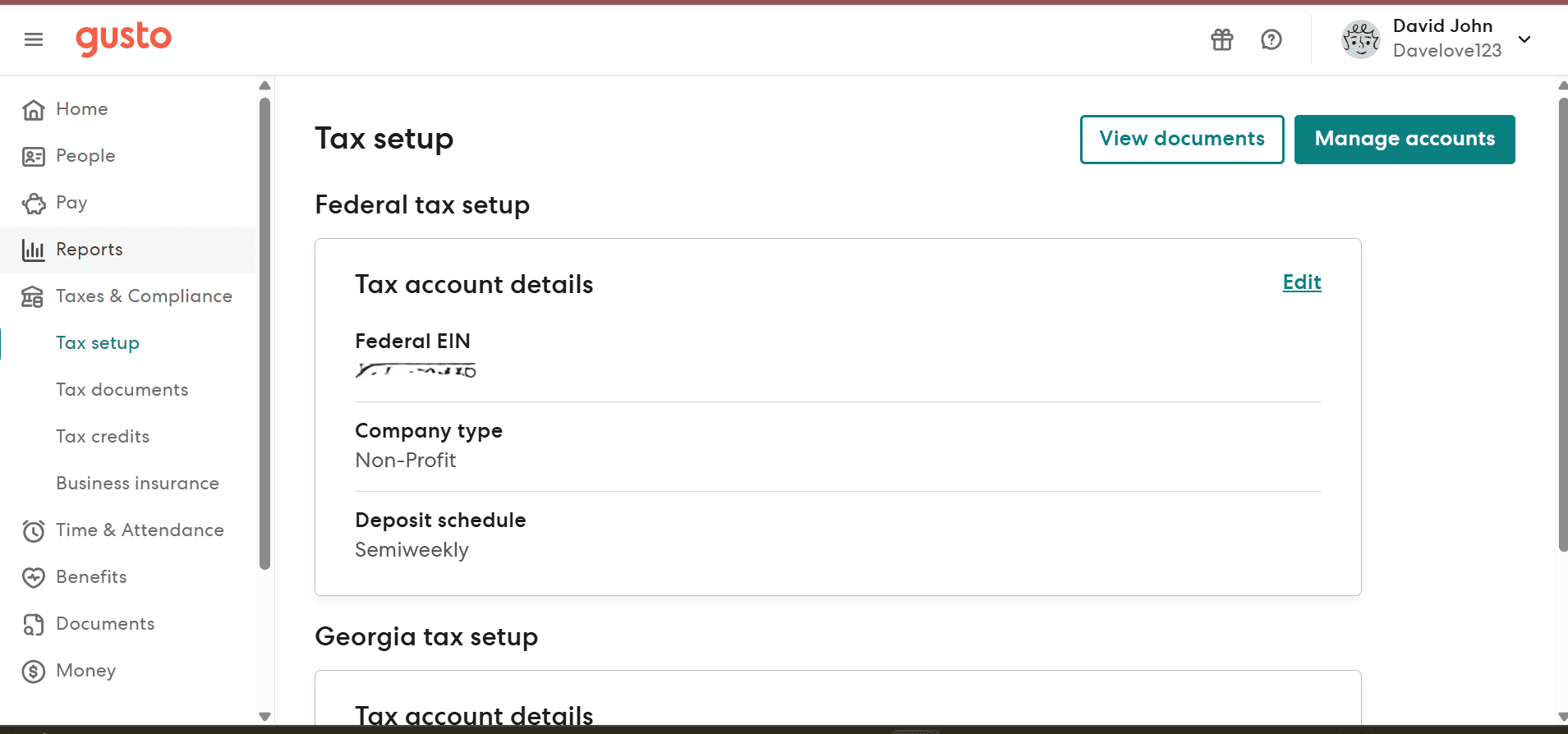This screenshot has height=734, width=1568.
Task: Click the Manage accounts button
Action: (x=1404, y=140)
